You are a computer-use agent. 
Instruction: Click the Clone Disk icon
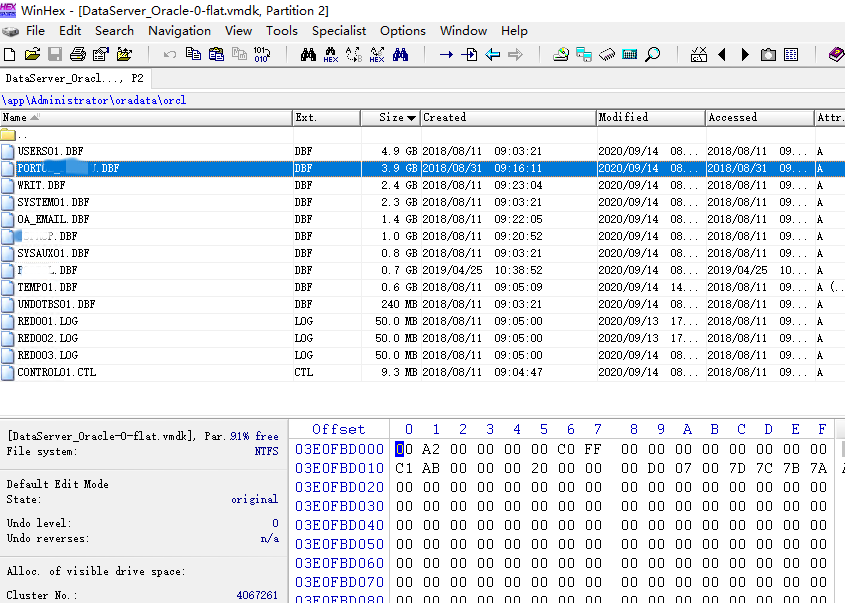[x=584, y=54]
